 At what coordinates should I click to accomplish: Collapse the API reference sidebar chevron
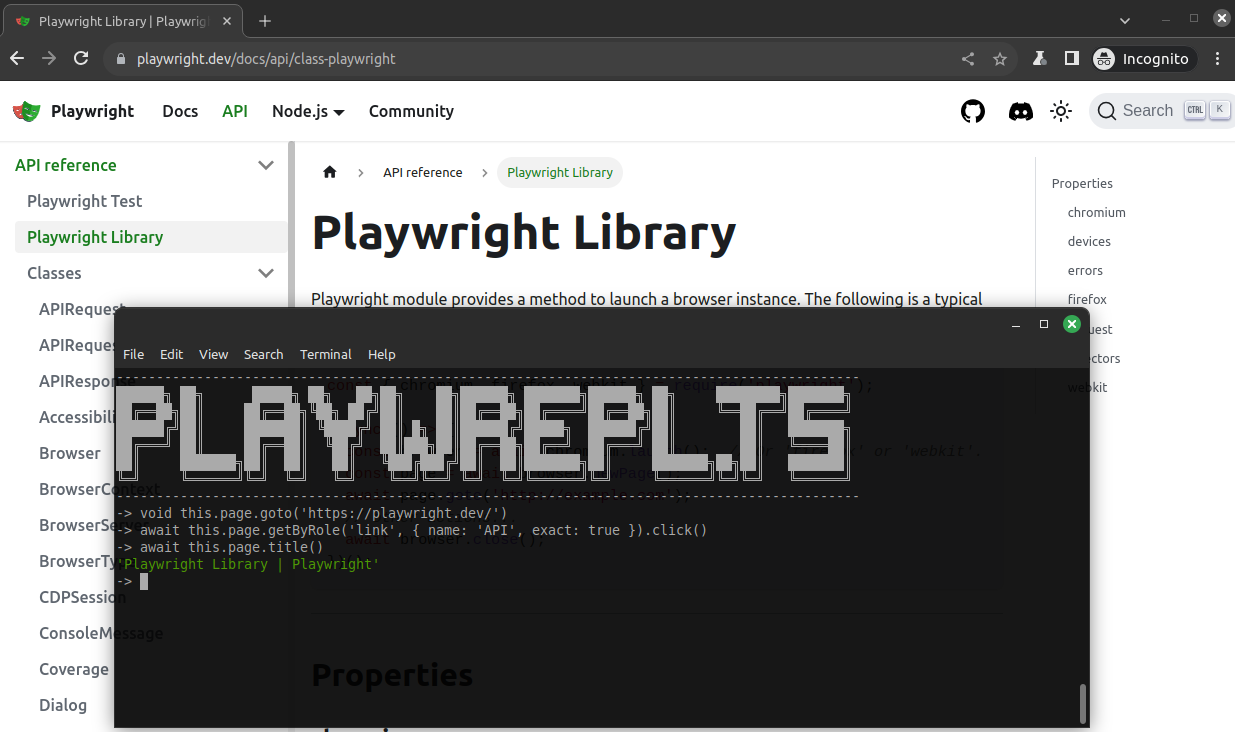[266, 165]
